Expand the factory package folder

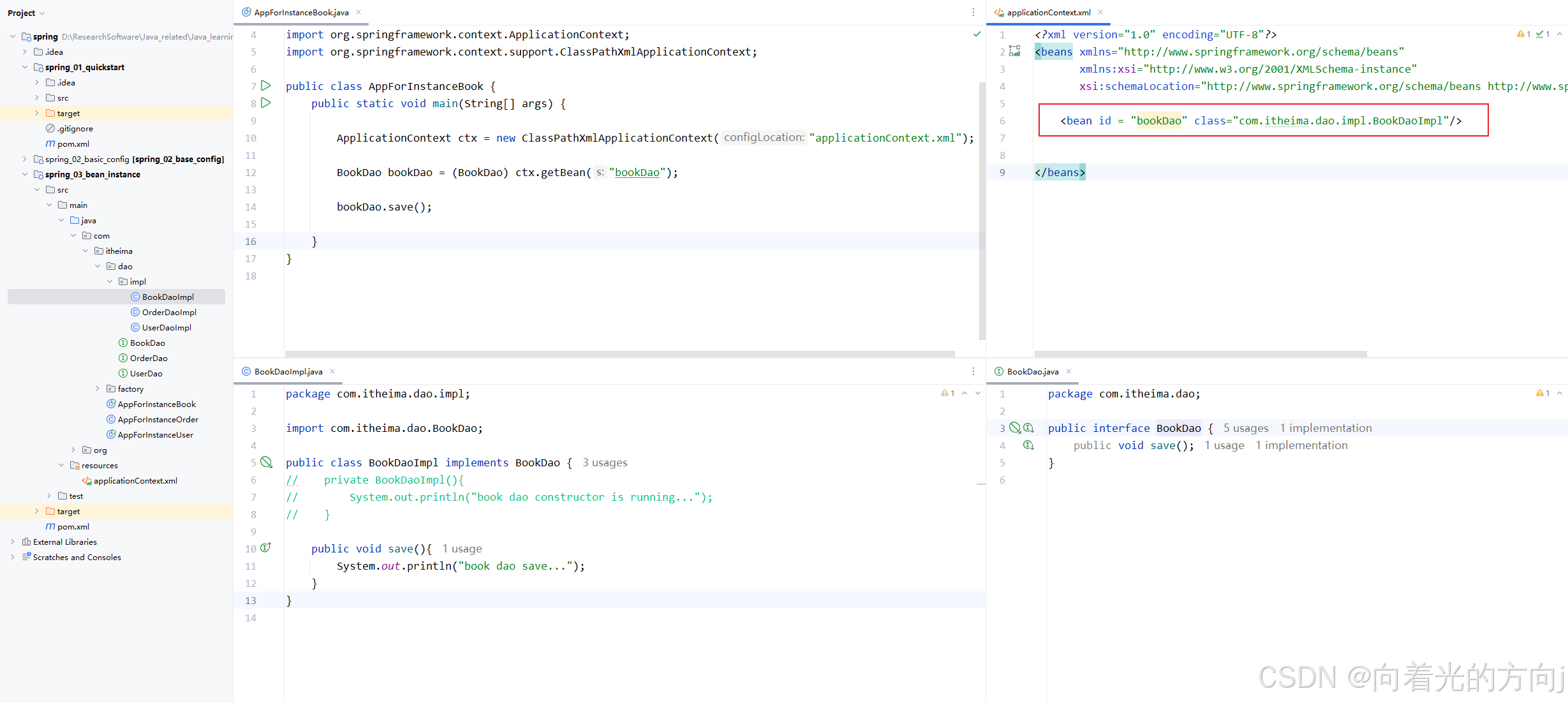pos(98,389)
